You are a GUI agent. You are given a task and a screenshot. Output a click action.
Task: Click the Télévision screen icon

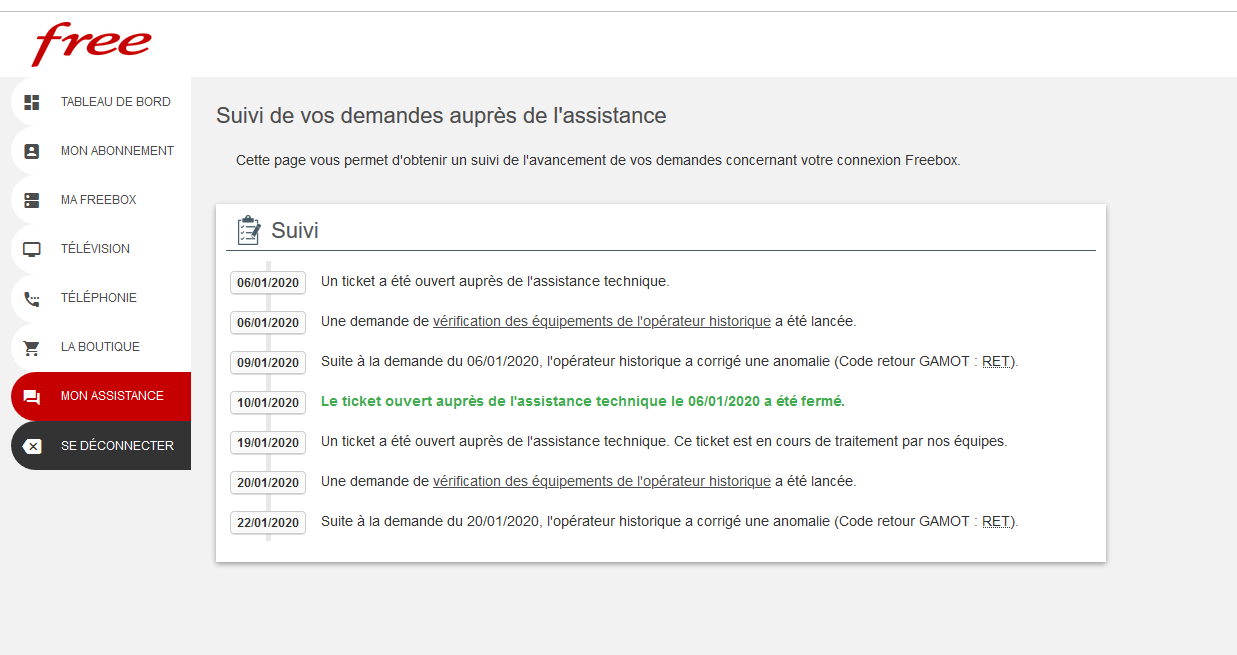coord(32,249)
